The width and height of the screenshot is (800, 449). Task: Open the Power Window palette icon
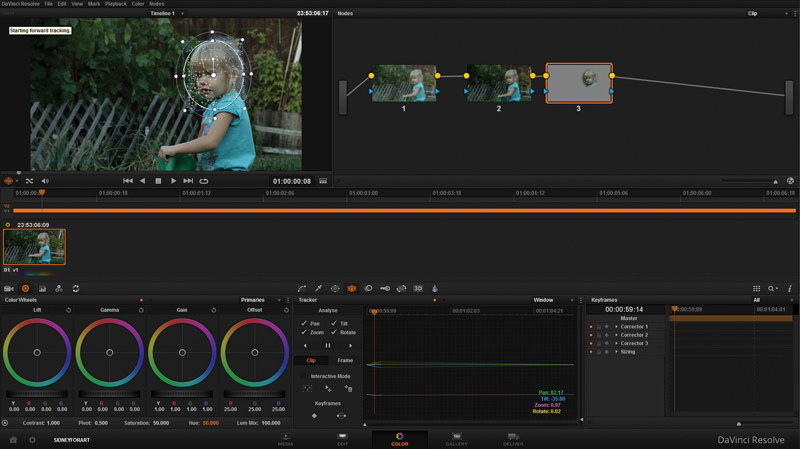pos(335,289)
